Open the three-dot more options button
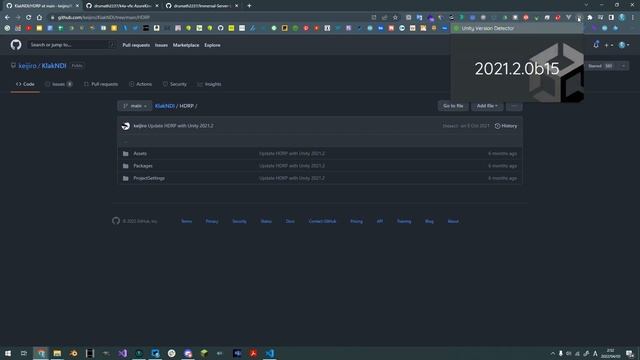 point(514,106)
